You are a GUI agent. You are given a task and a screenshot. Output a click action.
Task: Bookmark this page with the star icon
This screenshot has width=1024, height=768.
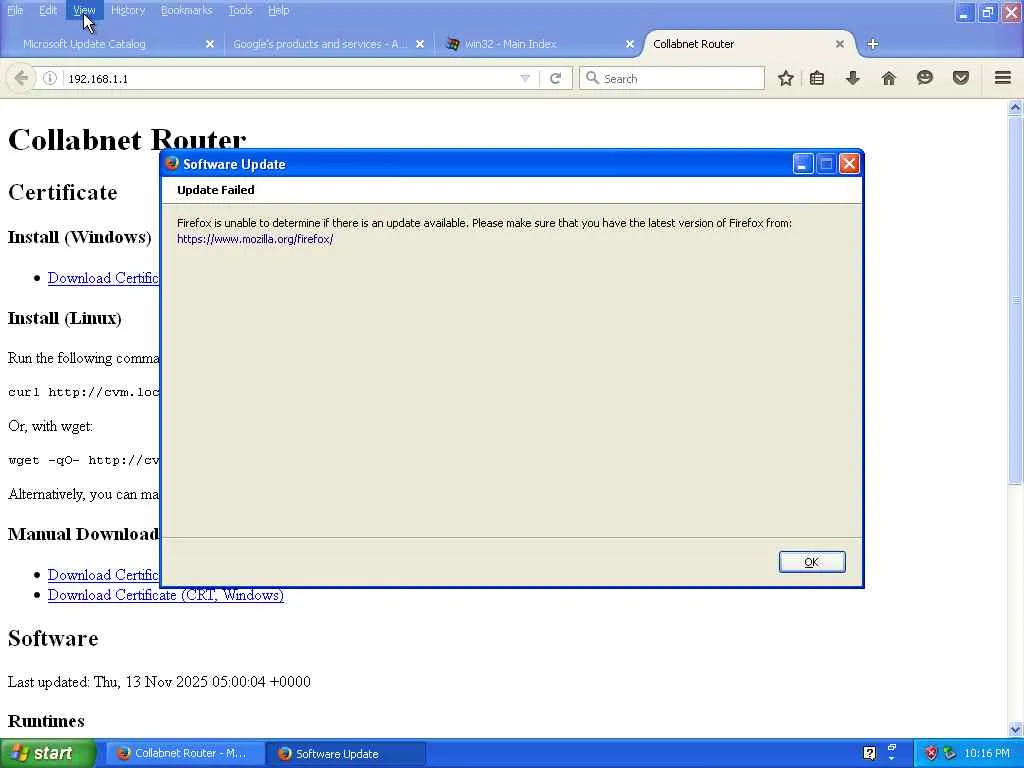[786, 78]
